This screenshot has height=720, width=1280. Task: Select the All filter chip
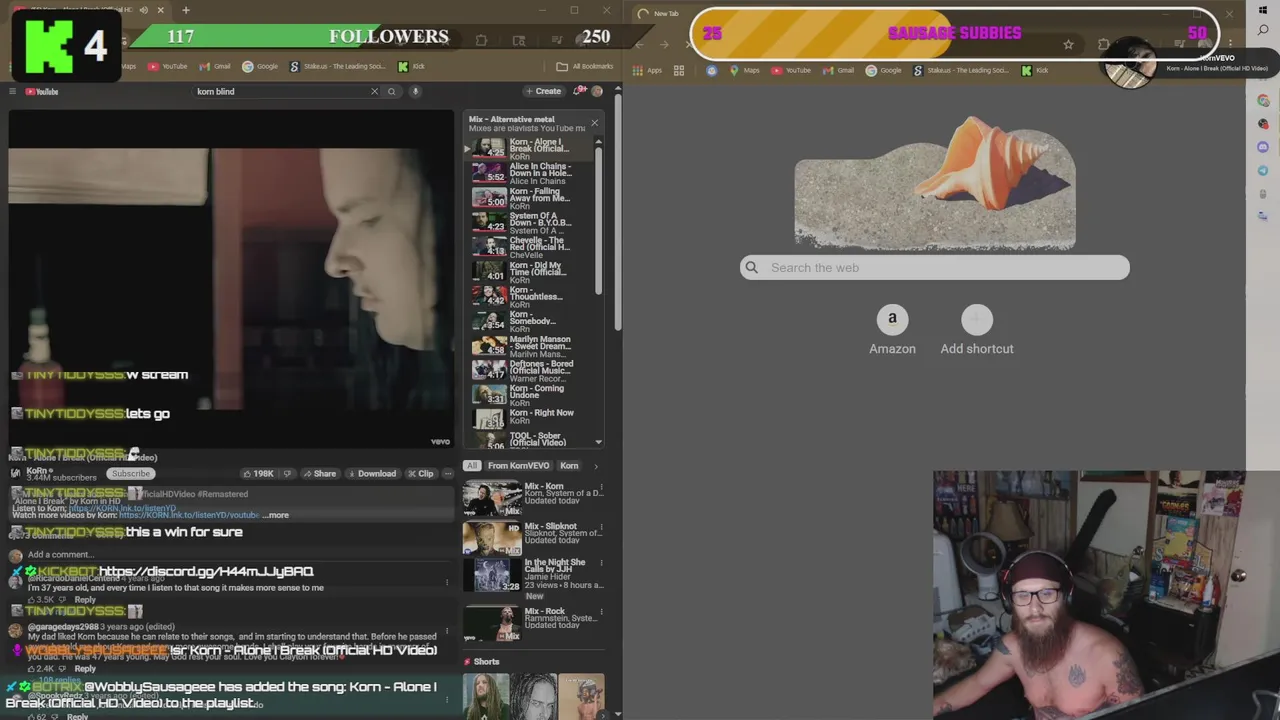pos(472,466)
